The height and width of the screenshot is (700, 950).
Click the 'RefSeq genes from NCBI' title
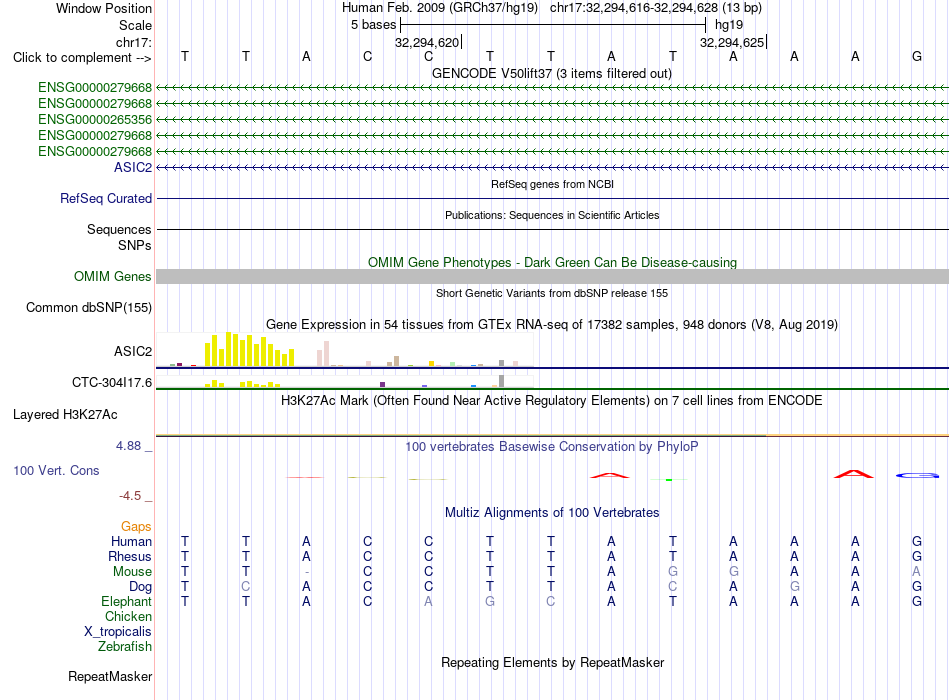pos(552,184)
